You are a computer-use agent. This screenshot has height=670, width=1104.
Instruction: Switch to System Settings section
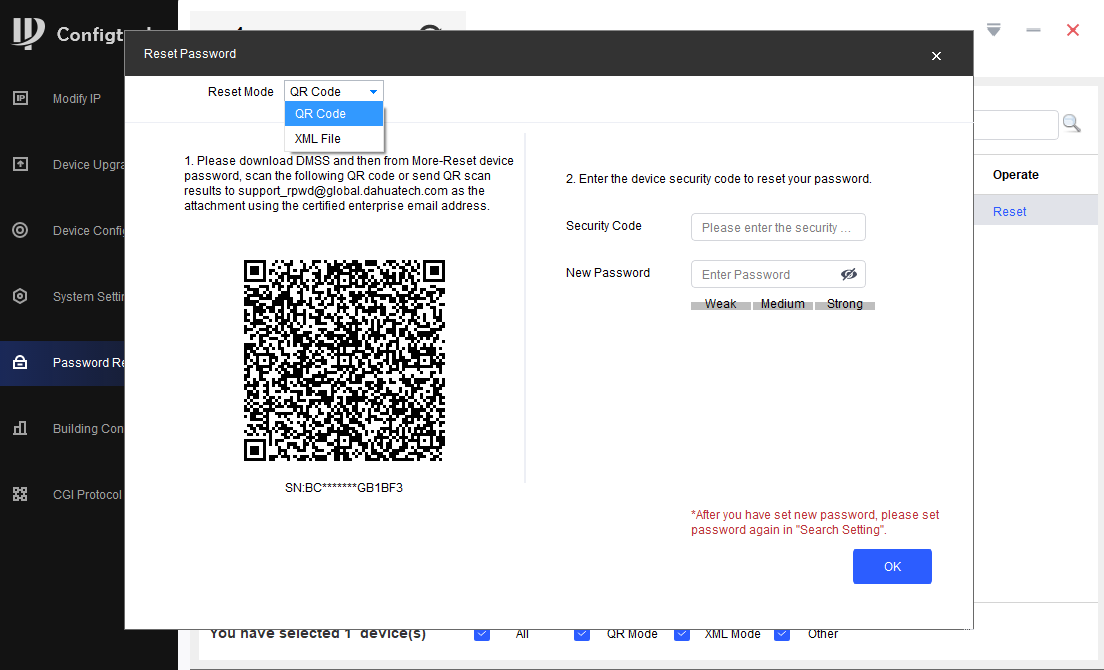[89, 297]
